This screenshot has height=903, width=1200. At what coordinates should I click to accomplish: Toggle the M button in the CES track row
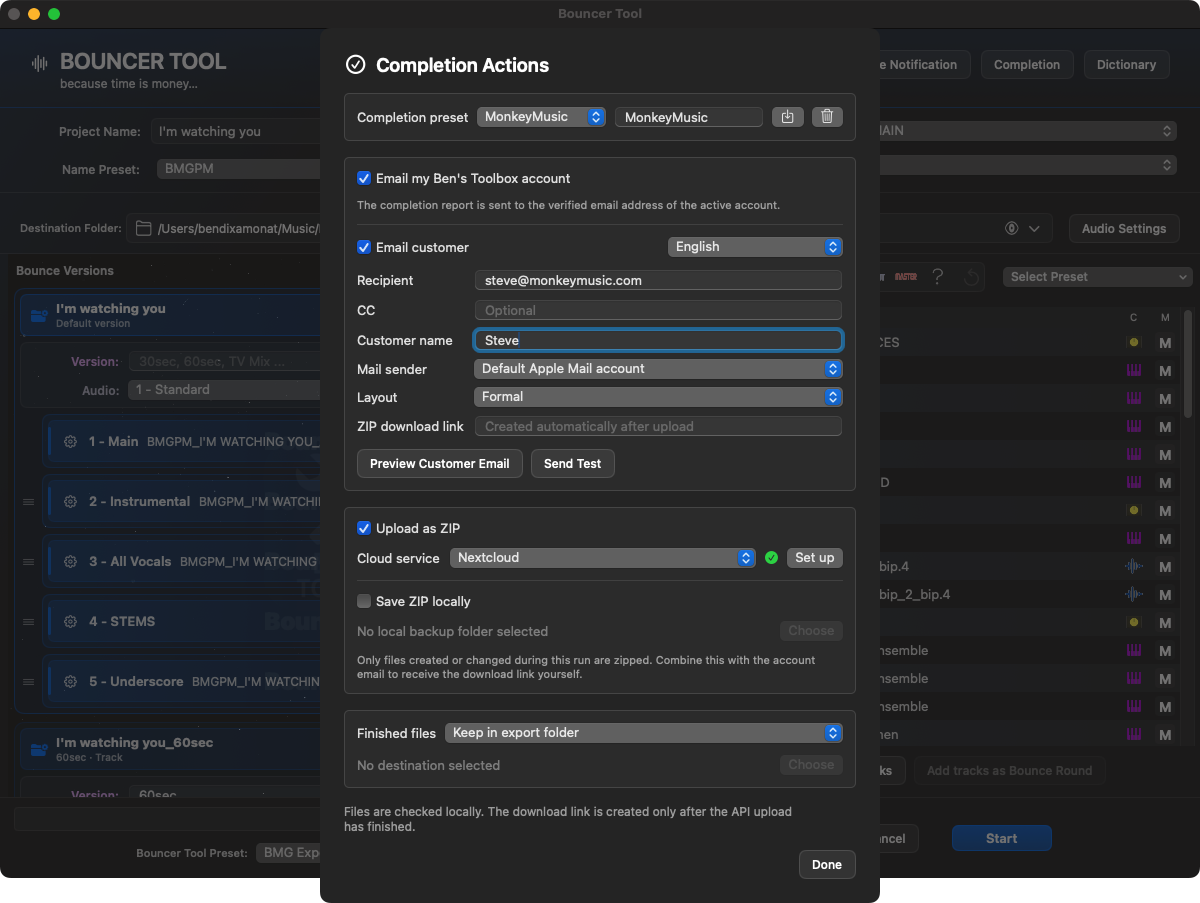tap(1164, 342)
